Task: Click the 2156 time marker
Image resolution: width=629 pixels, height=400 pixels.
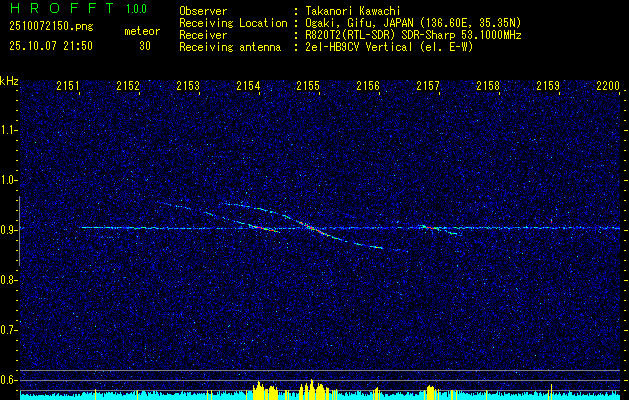Action: pos(368,86)
